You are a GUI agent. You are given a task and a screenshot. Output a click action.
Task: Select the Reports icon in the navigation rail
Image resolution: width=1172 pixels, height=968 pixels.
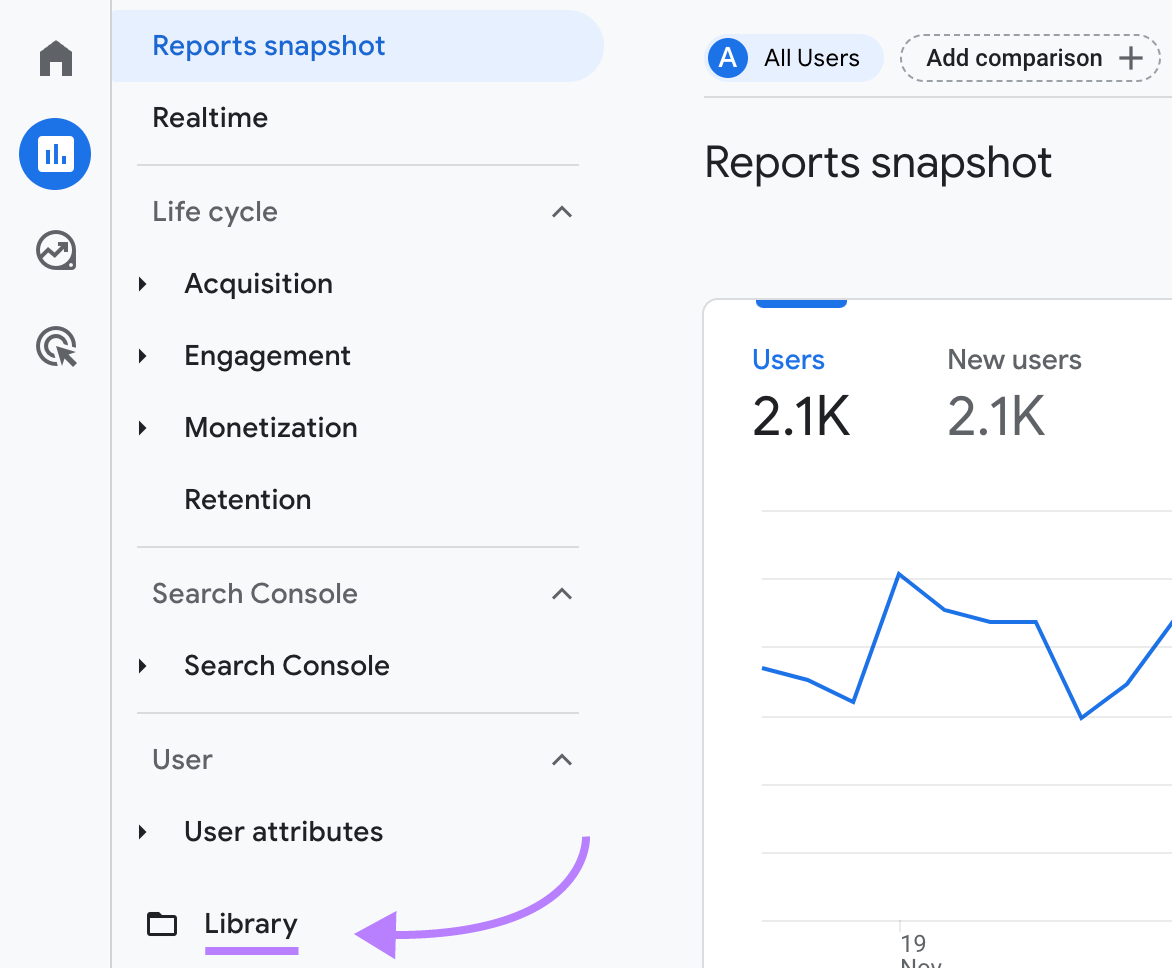54,154
